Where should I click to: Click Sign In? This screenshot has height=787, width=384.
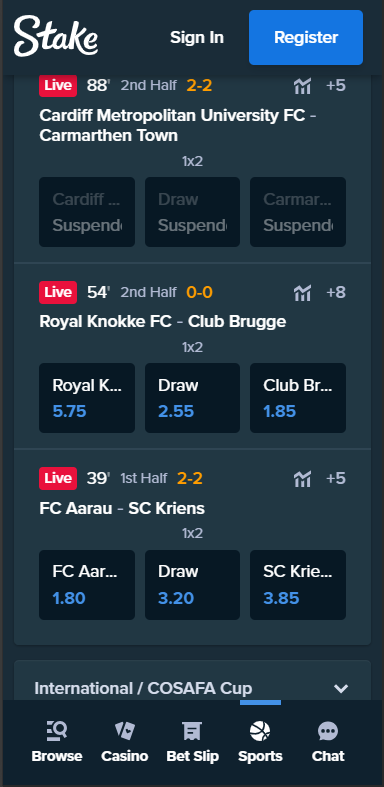coord(197,38)
